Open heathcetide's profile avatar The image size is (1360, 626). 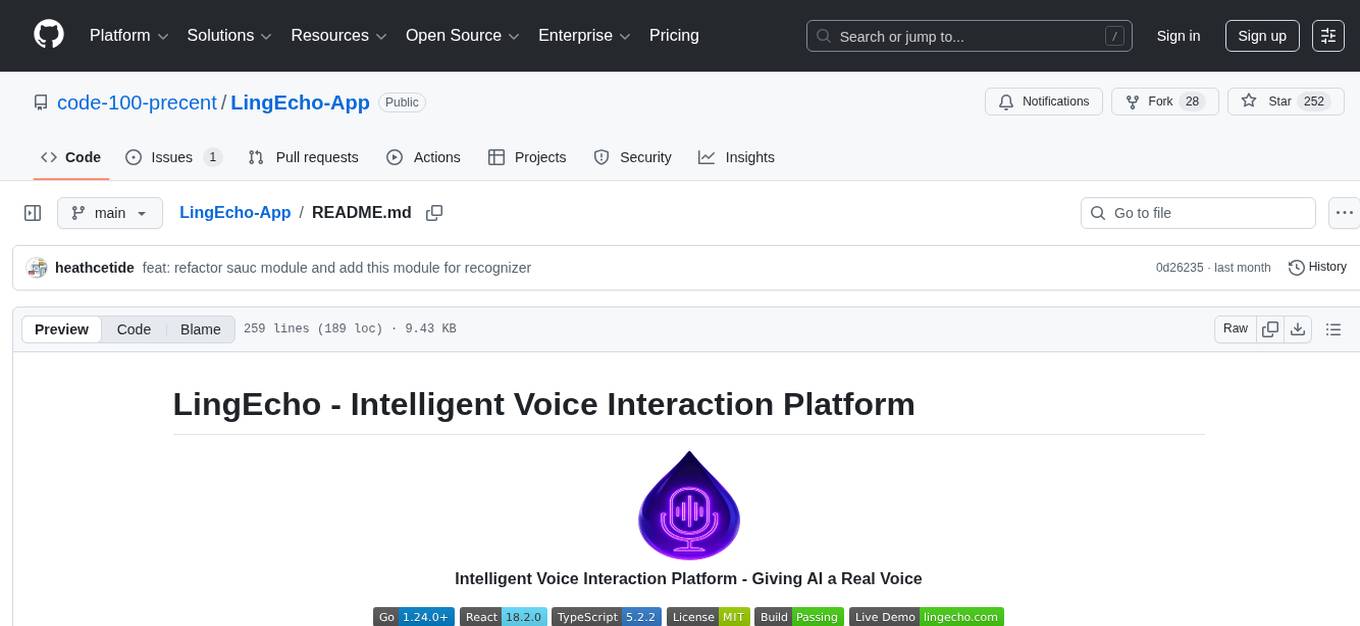point(37,267)
